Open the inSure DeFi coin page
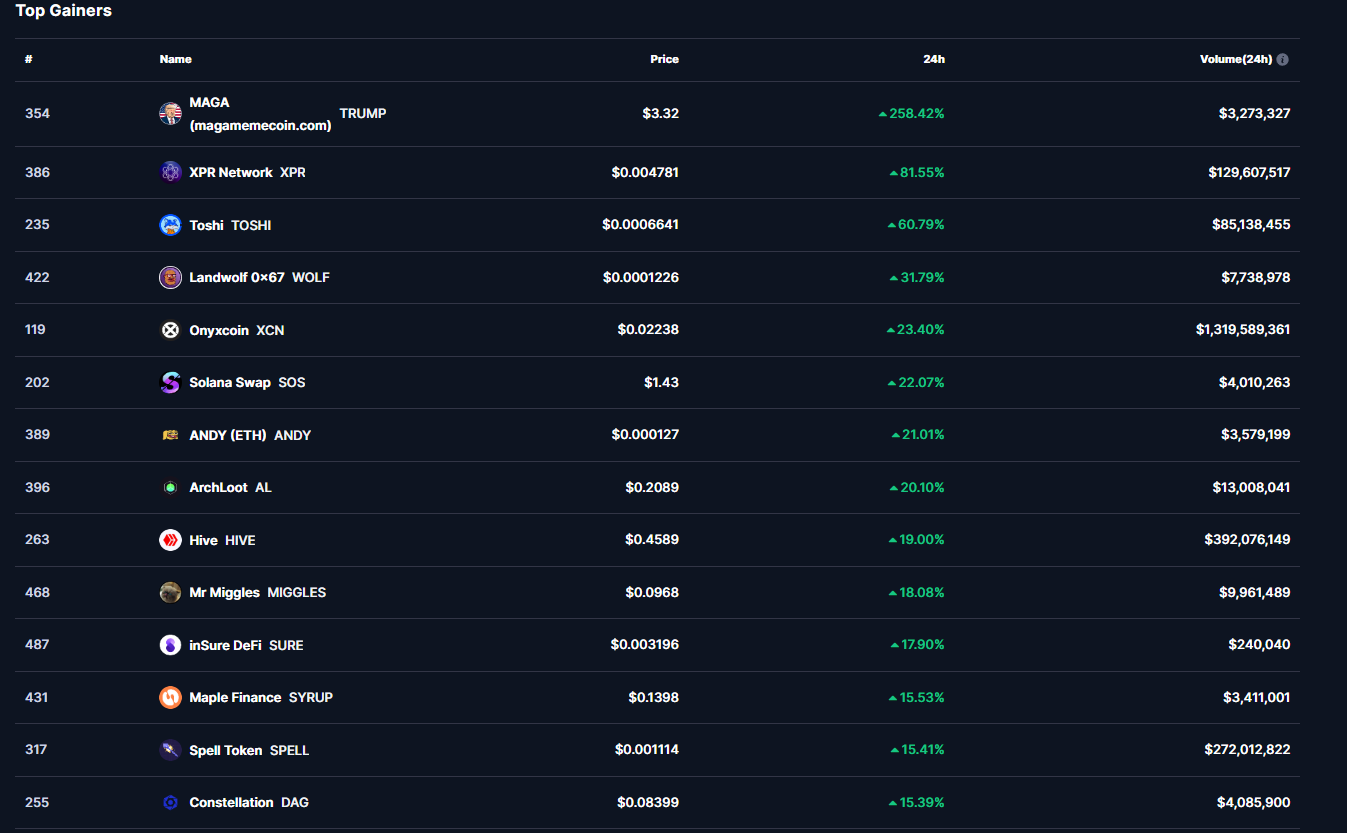The height and width of the screenshot is (833, 1347). (x=225, y=645)
